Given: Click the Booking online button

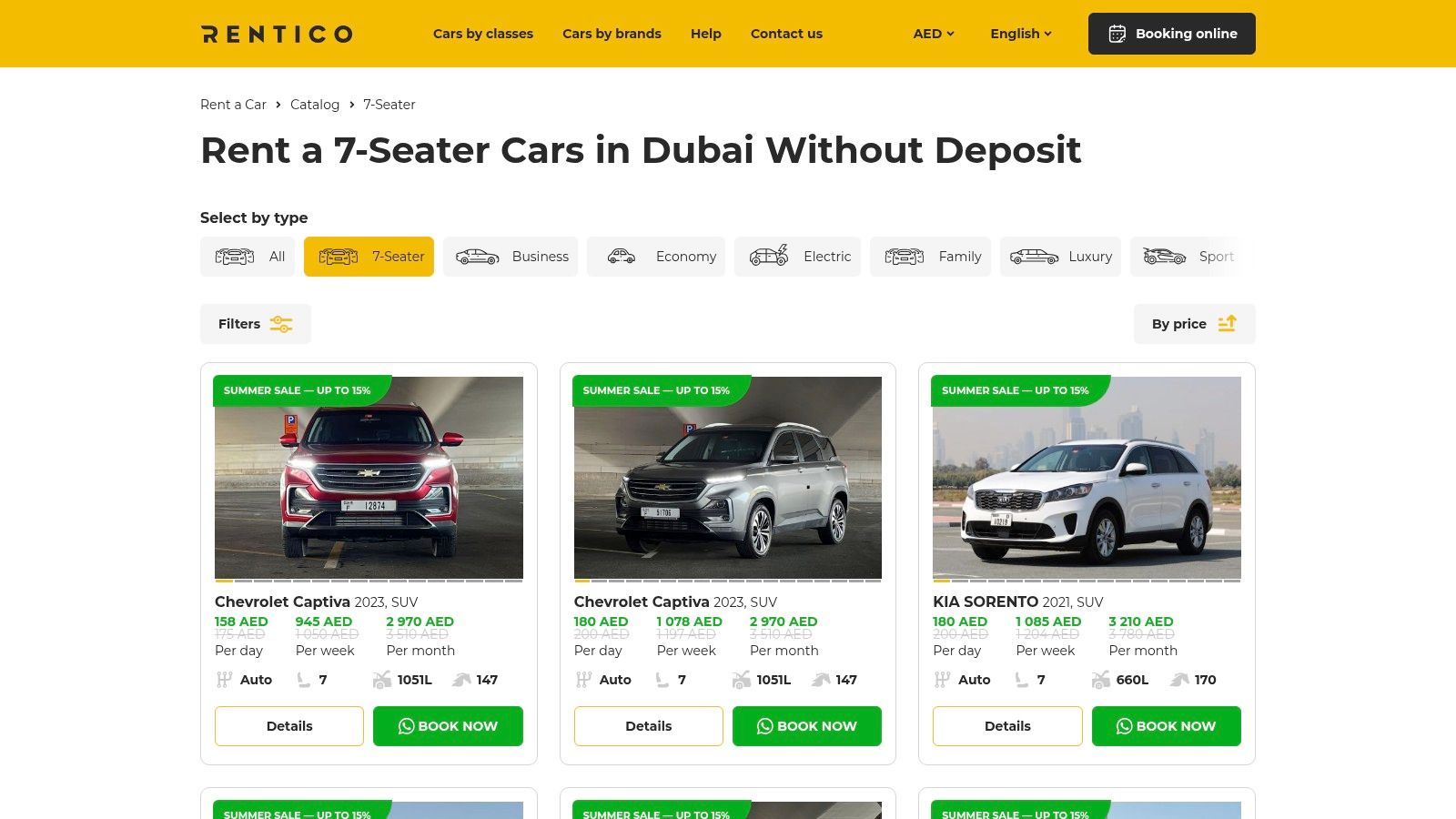Looking at the screenshot, I should (x=1172, y=34).
